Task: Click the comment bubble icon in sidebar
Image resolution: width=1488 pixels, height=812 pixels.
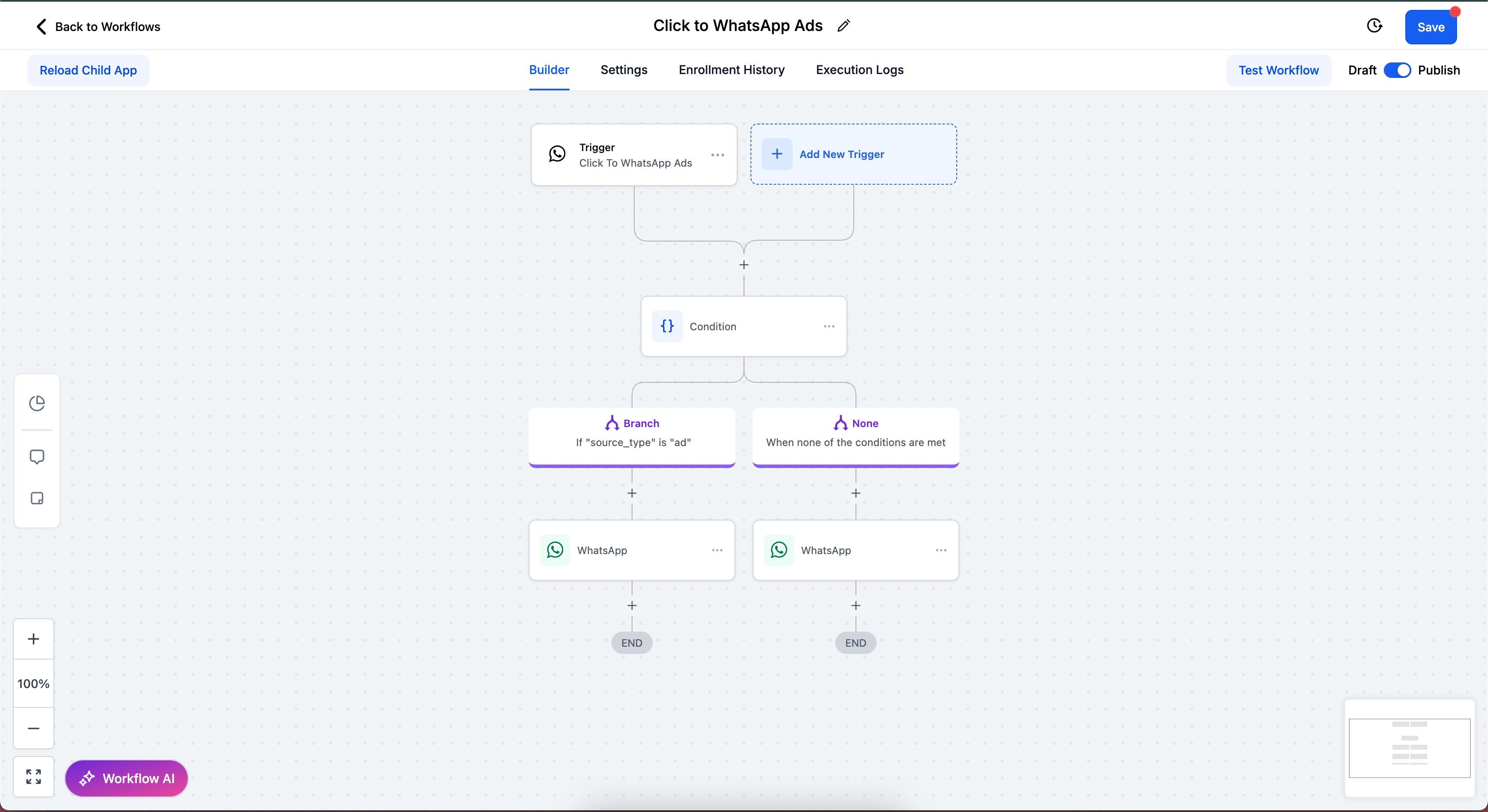Action: [x=37, y=457]
